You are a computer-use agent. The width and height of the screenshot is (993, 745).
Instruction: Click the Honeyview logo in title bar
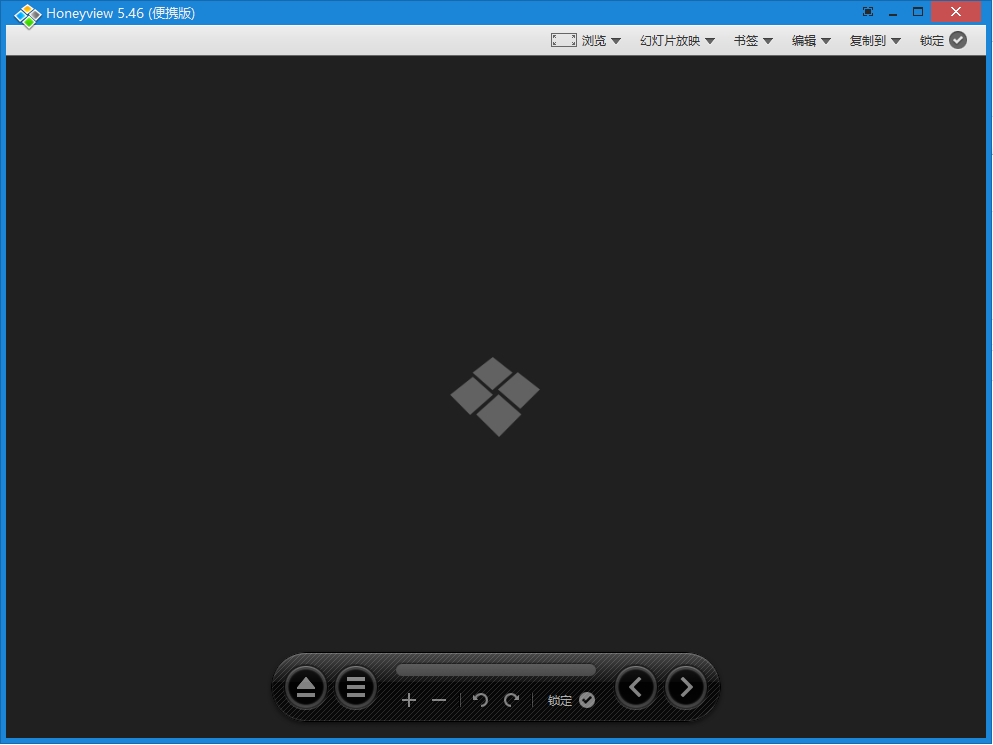[28, 15]
